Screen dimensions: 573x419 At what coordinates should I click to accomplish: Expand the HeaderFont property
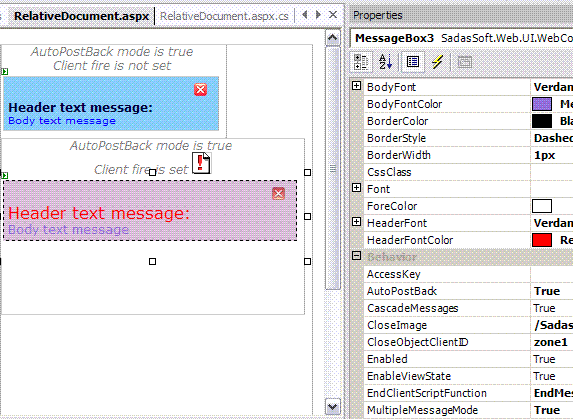point(356,222)
